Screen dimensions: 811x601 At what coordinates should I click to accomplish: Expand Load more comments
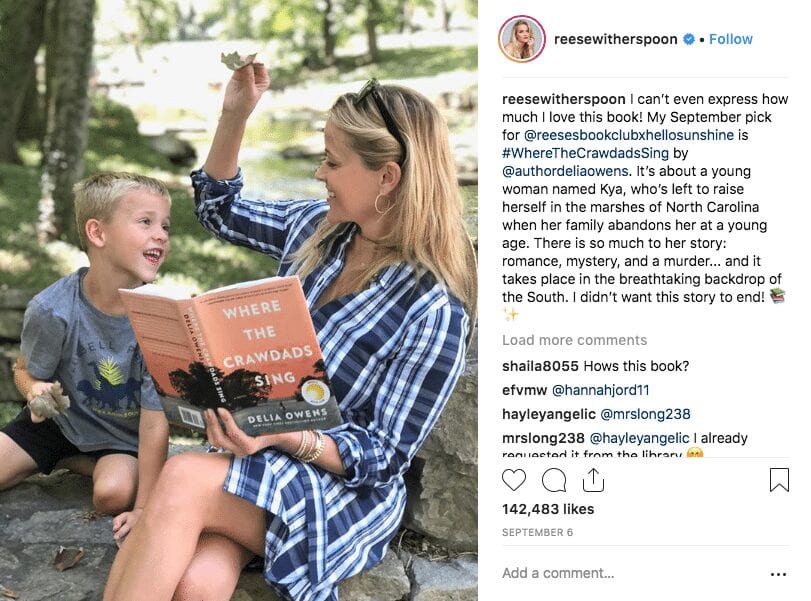click(x=574, y=340)
